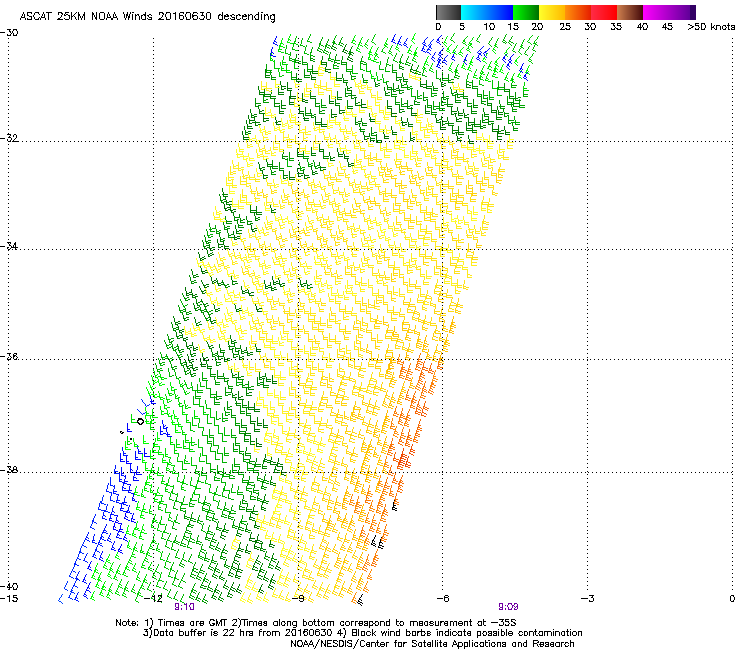This screenshot has height=650, width=740.
Task: Click the yellow 20-25 knots color swatch
Action: [x=552, y=12]
